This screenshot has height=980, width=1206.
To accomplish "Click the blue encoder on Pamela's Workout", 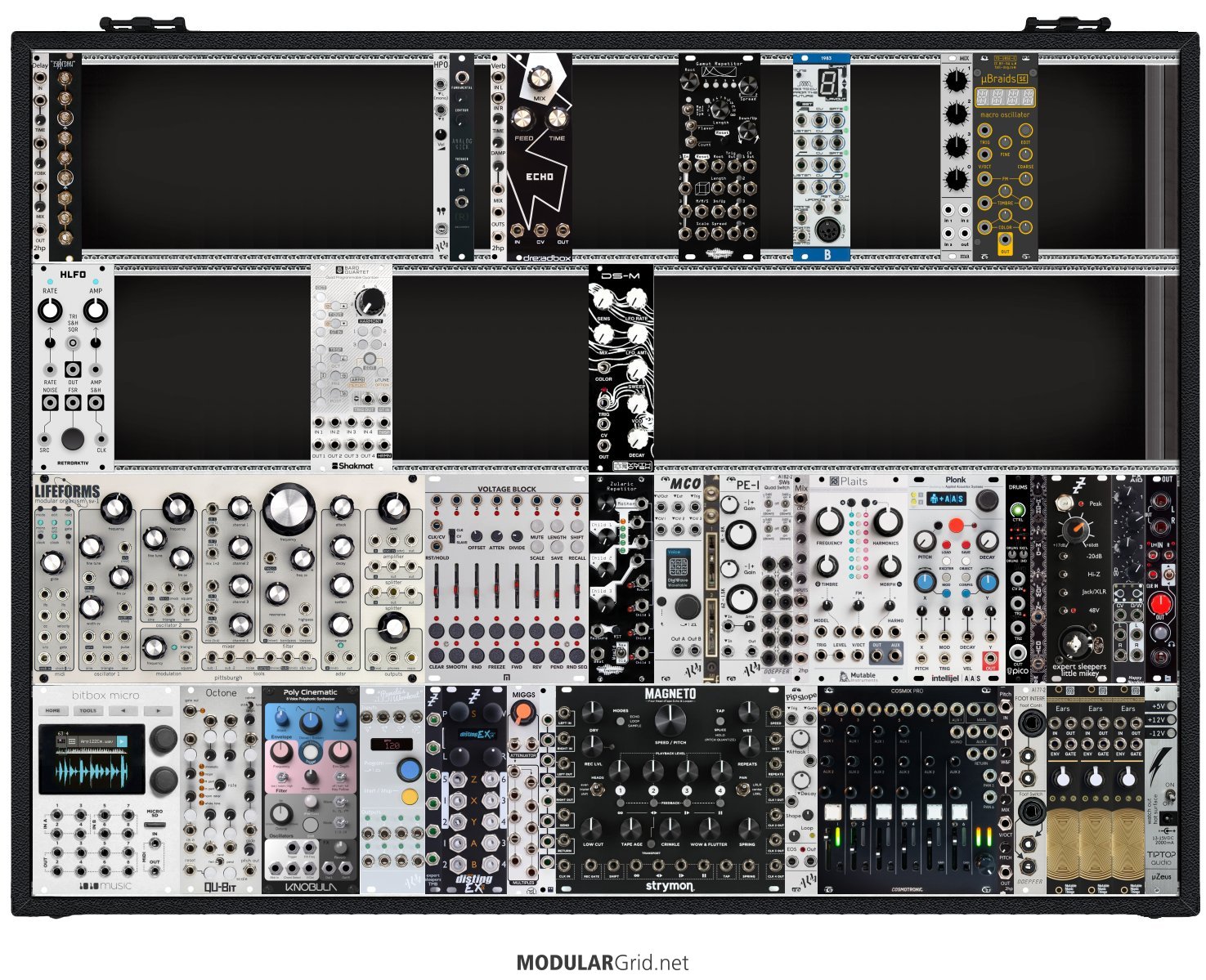I will point(410,769).
